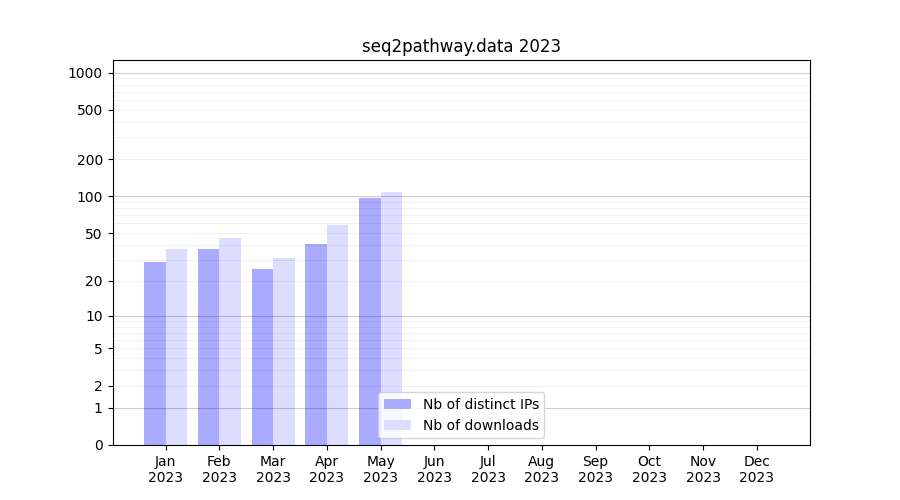900x500 pixels.
Task: Click the Nb of distinct IPs legend label
Action: point(480,404)
